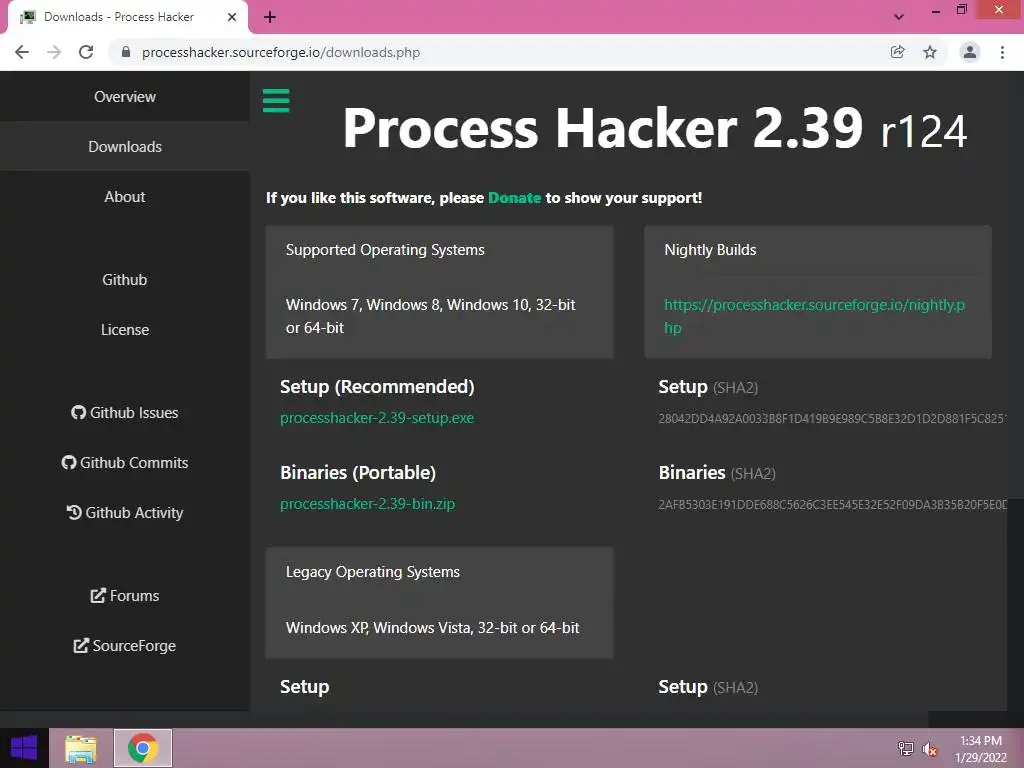Open the Chrome profile avatar

pos(970,52)
